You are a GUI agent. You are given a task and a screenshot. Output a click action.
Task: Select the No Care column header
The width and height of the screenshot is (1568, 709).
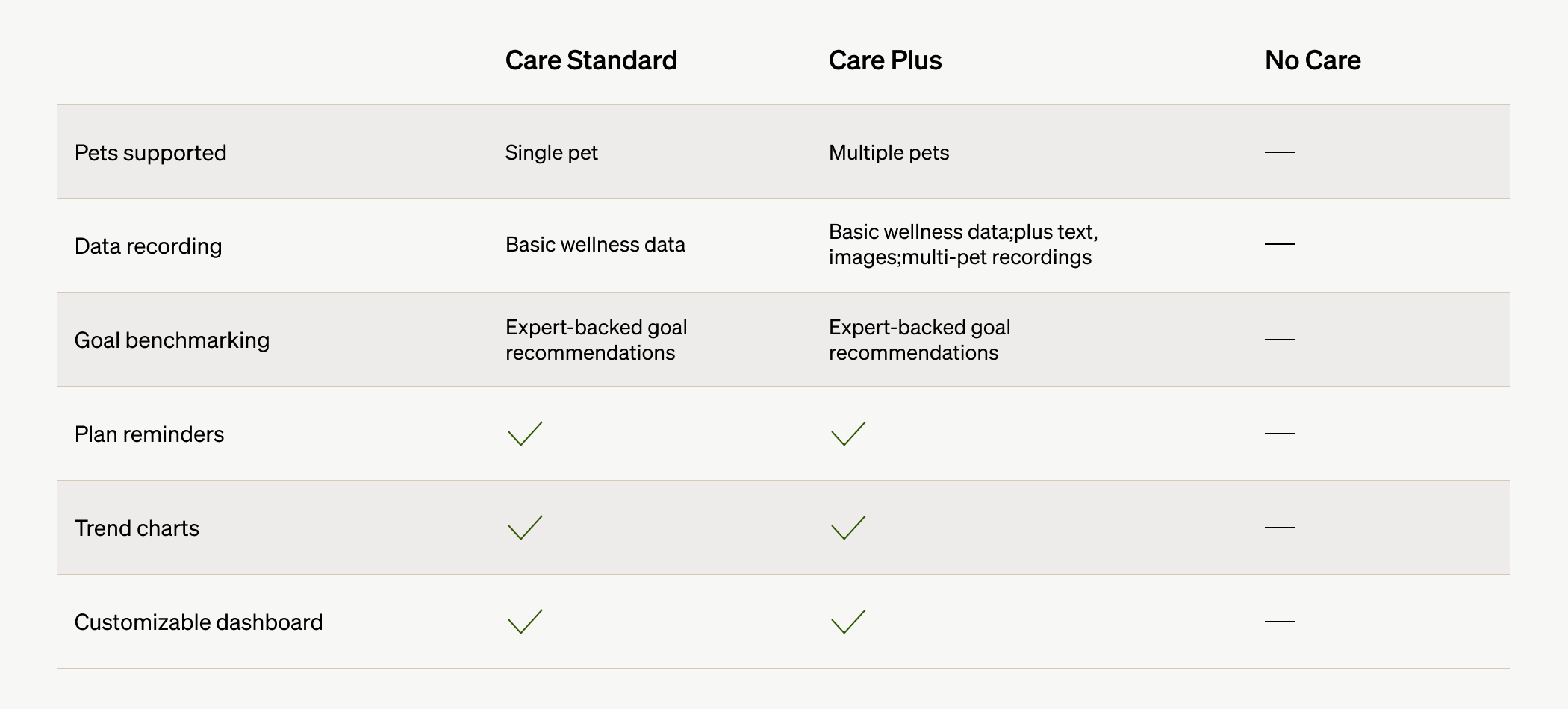(1312, 60)
